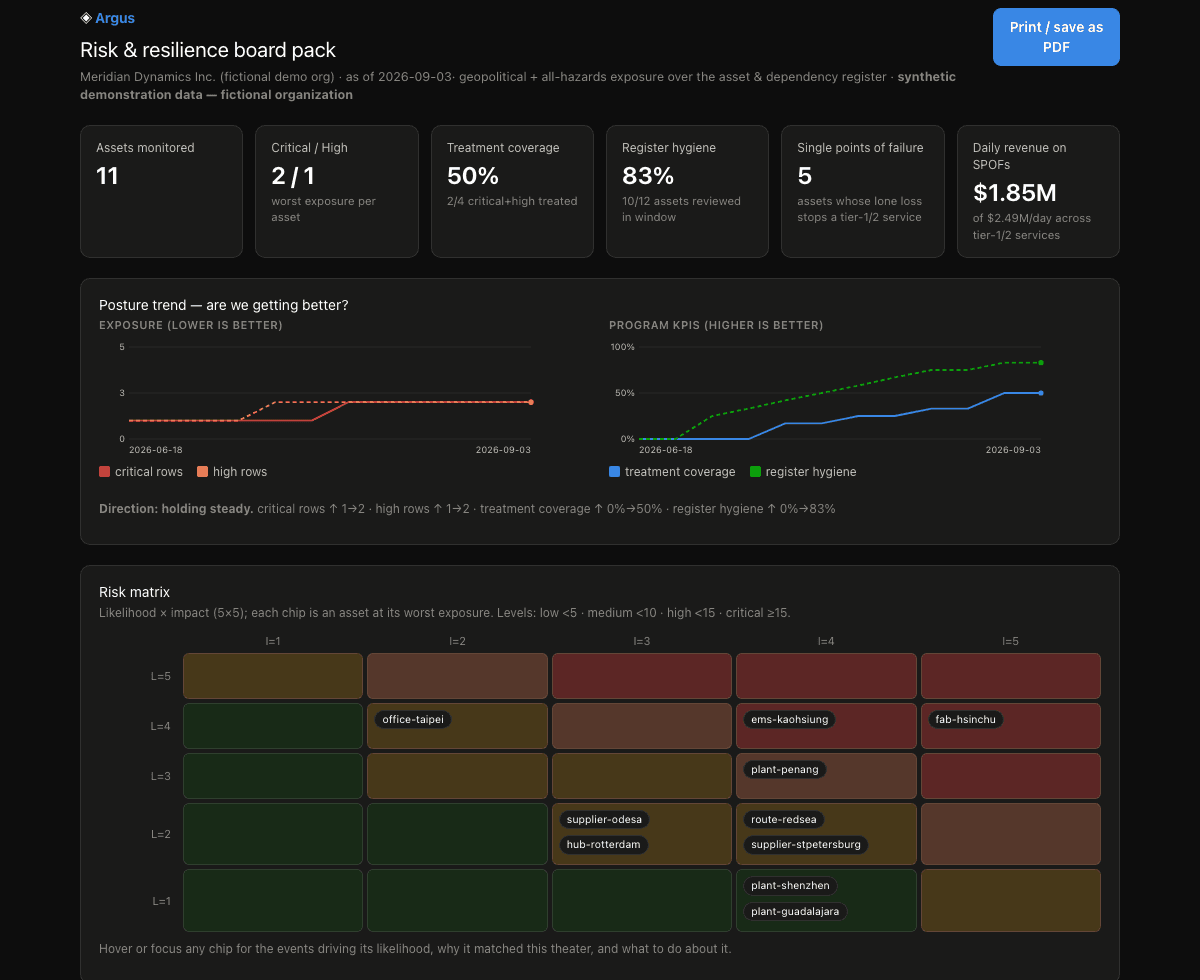The height and width of the screenshot is (980, 1200).
Task: Click the treatment coverage line end-point
Action: point(1041,393)
